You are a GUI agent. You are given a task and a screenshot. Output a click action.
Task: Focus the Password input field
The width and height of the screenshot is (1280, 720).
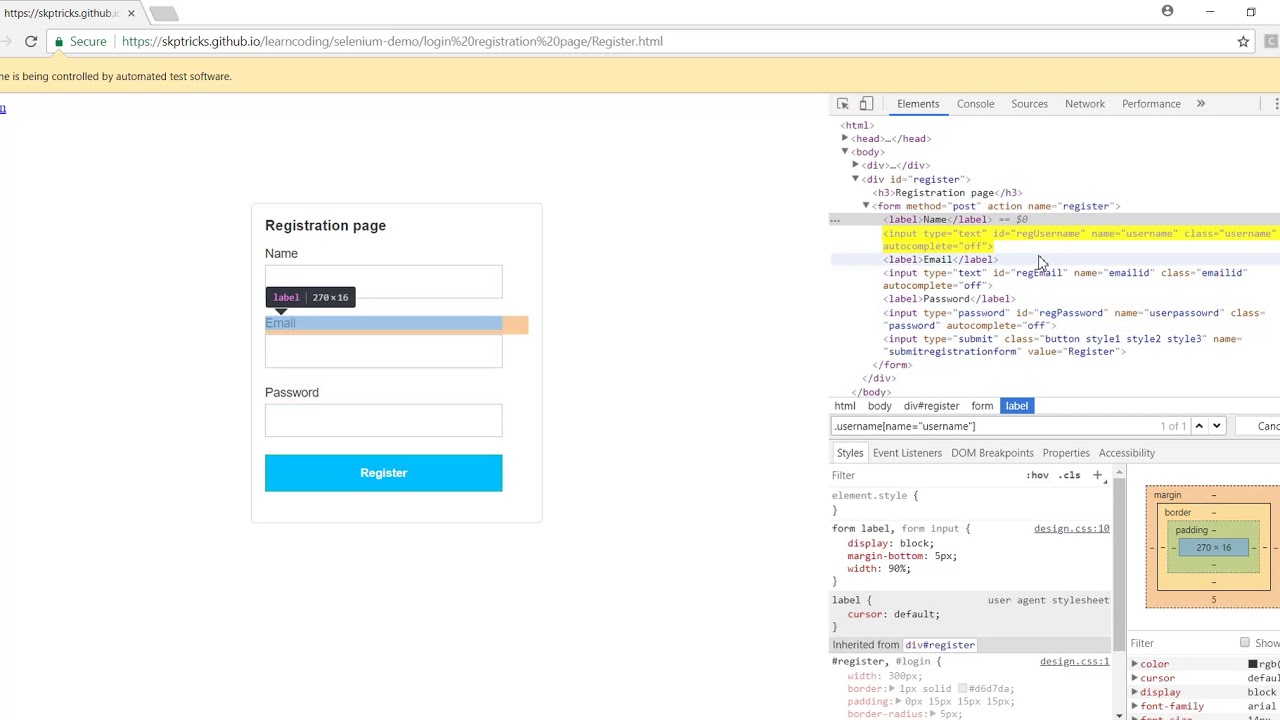(x=384, y=421)
